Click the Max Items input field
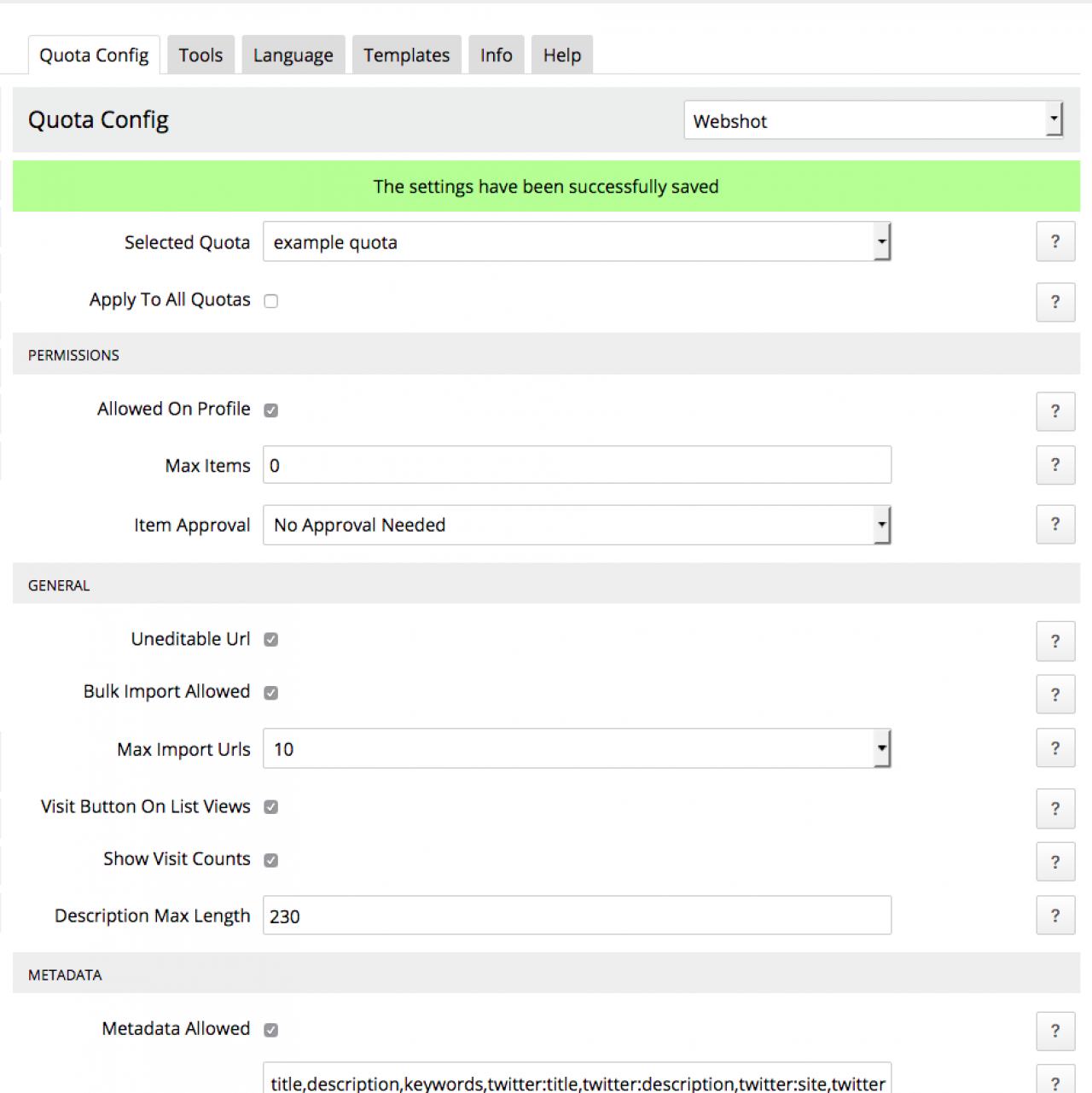 [577, 466]
